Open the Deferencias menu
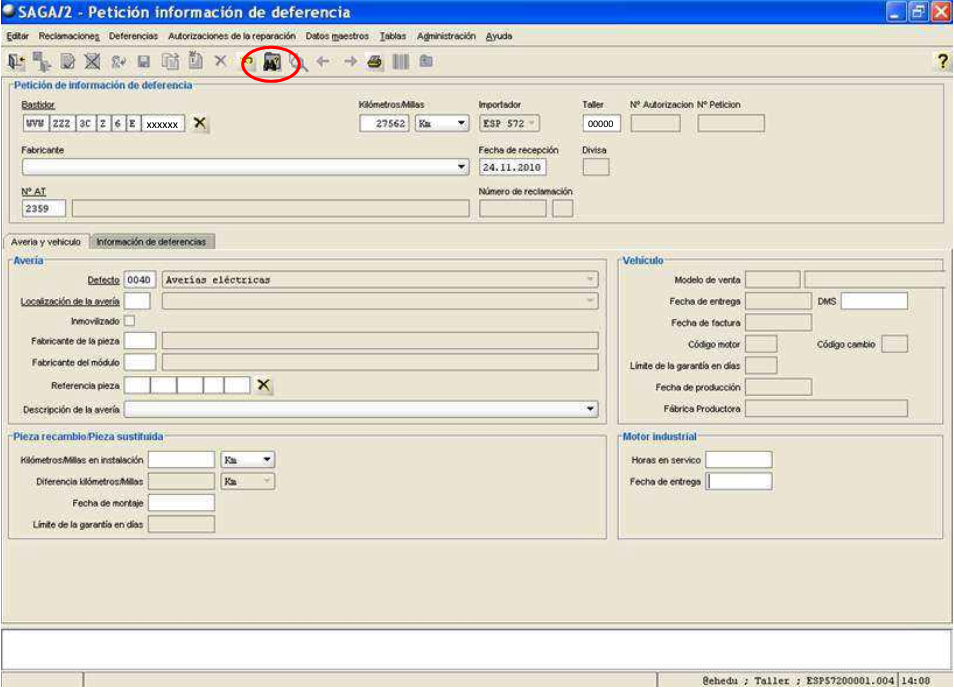 point(133,37)
